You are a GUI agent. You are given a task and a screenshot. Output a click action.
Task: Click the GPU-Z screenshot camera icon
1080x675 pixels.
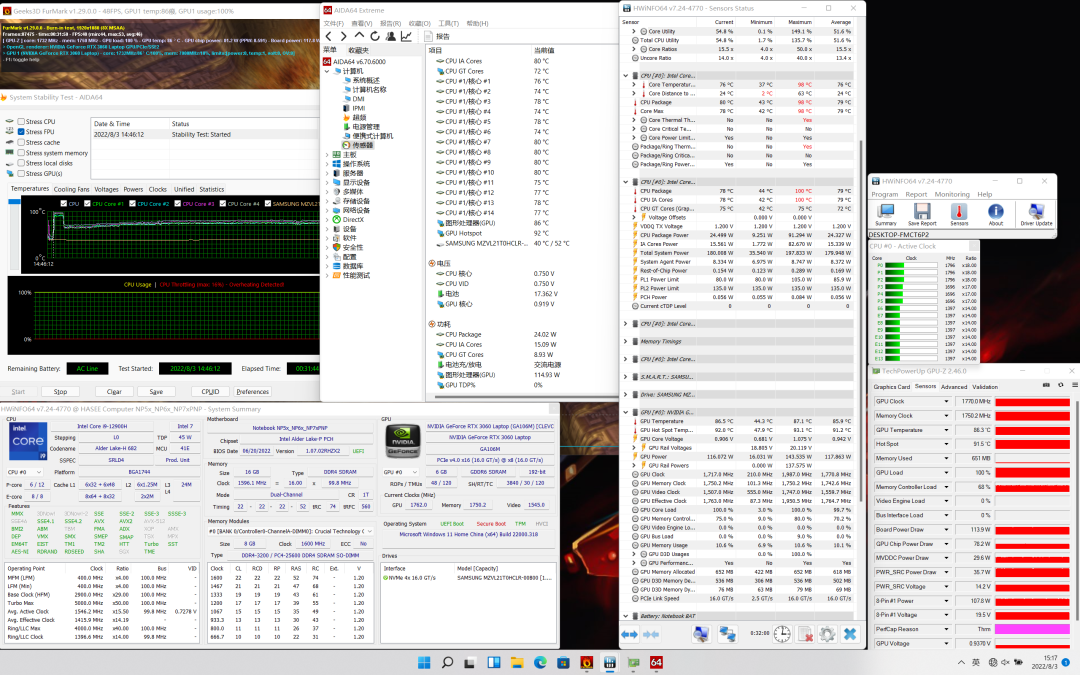point(1046,385)
